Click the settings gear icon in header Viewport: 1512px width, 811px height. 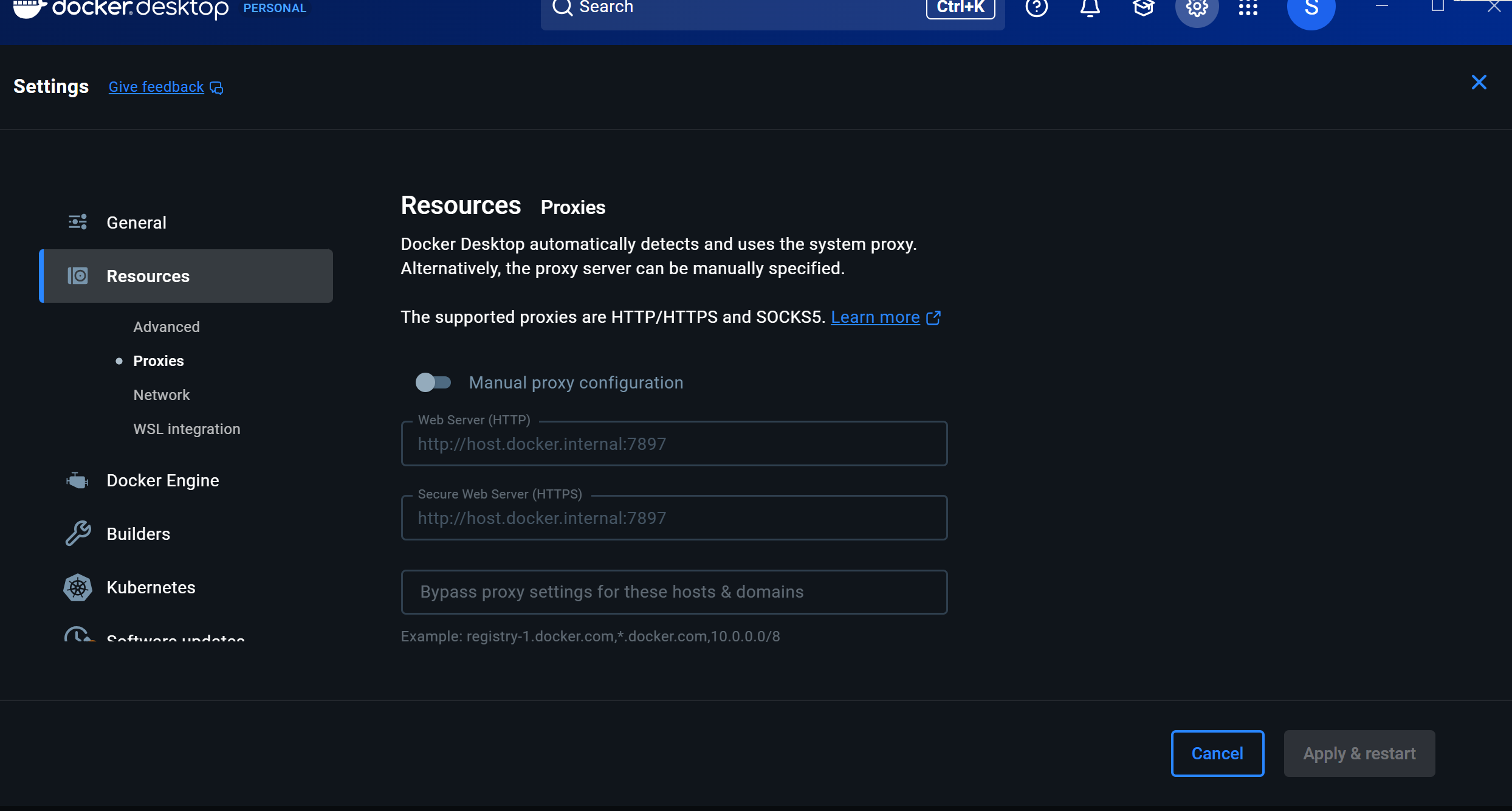pos(1197,9)
